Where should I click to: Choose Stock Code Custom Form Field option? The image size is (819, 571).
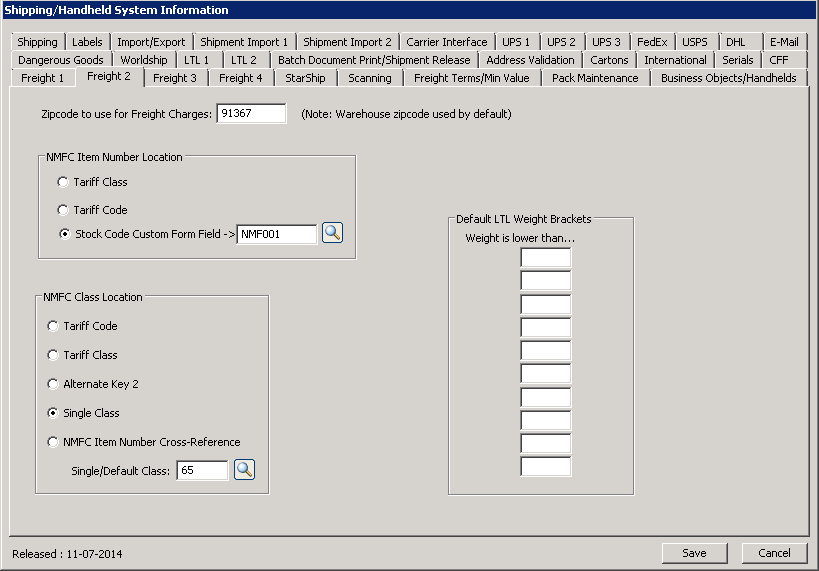pos(64,234)
